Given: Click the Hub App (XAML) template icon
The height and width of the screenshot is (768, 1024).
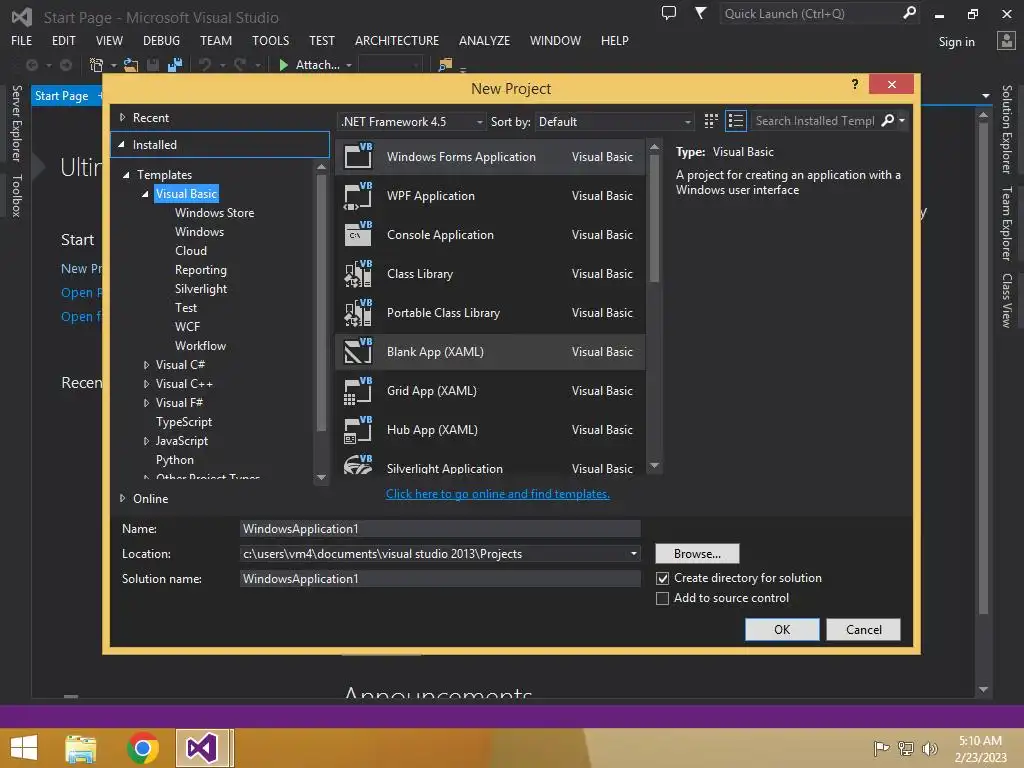Looking at the screenshot, I should pos(358,430).
